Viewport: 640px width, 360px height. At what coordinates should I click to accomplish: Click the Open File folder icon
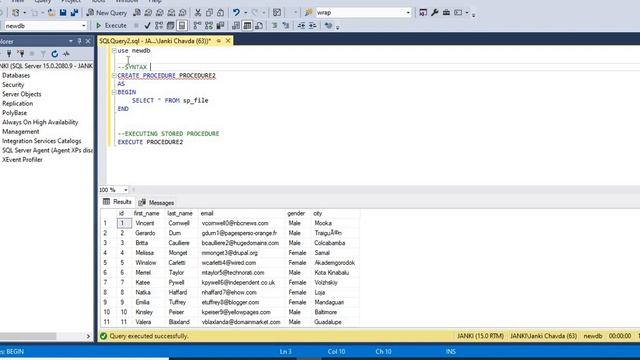pyautogui.click(x=51, y=13)
